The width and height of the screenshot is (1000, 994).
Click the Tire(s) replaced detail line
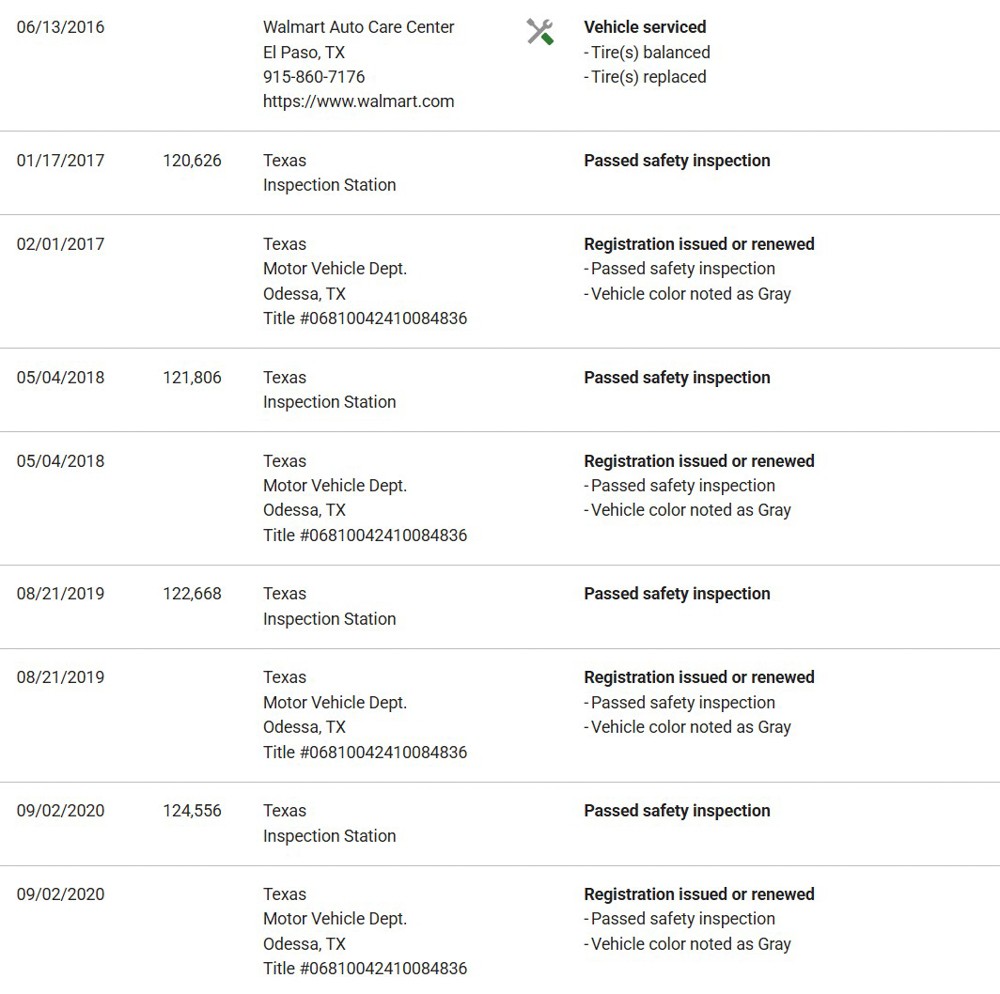pyautogui.click(x=647, y=77)
